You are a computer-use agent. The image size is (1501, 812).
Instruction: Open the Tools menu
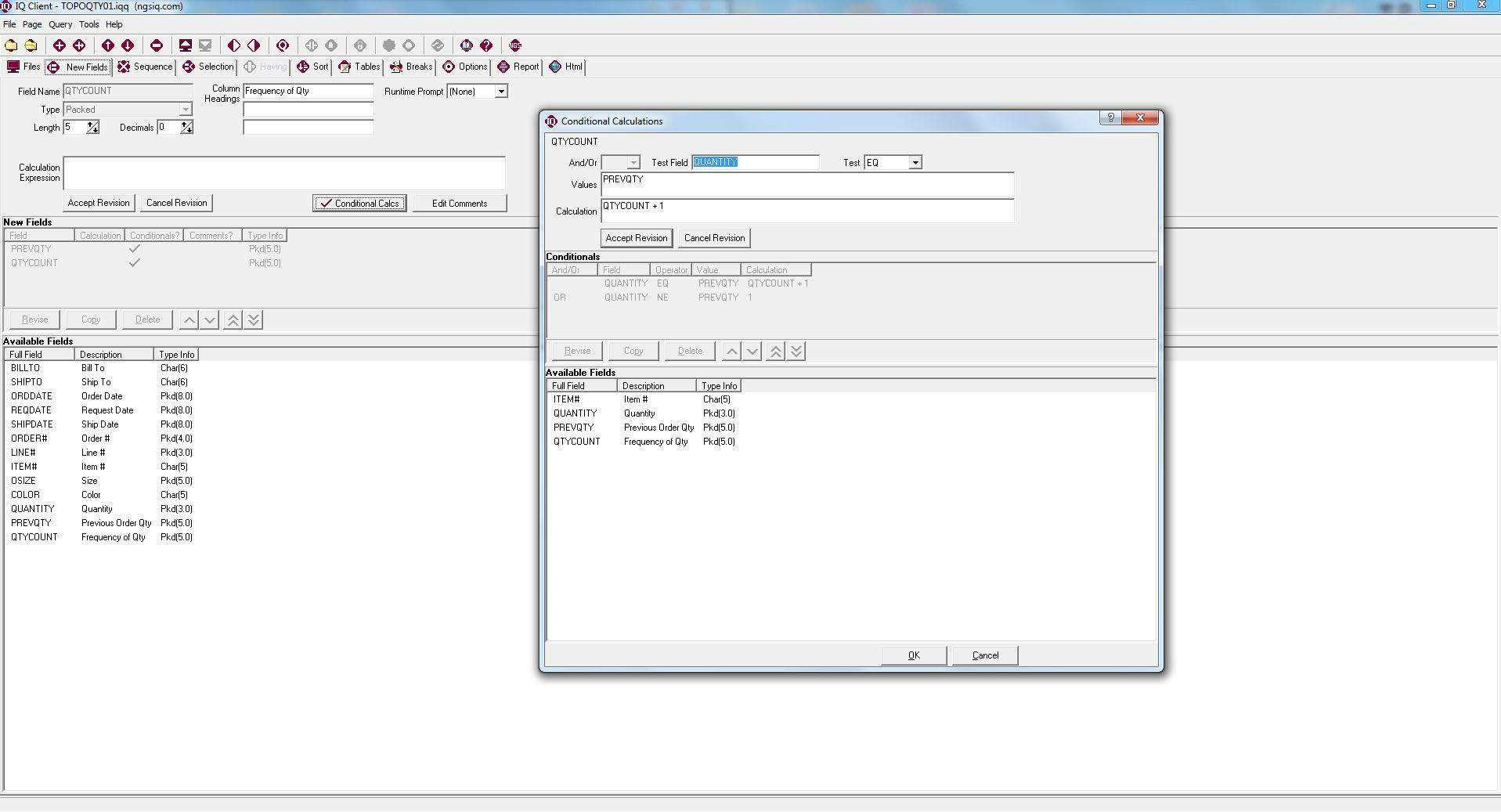[x=88, y=24]
